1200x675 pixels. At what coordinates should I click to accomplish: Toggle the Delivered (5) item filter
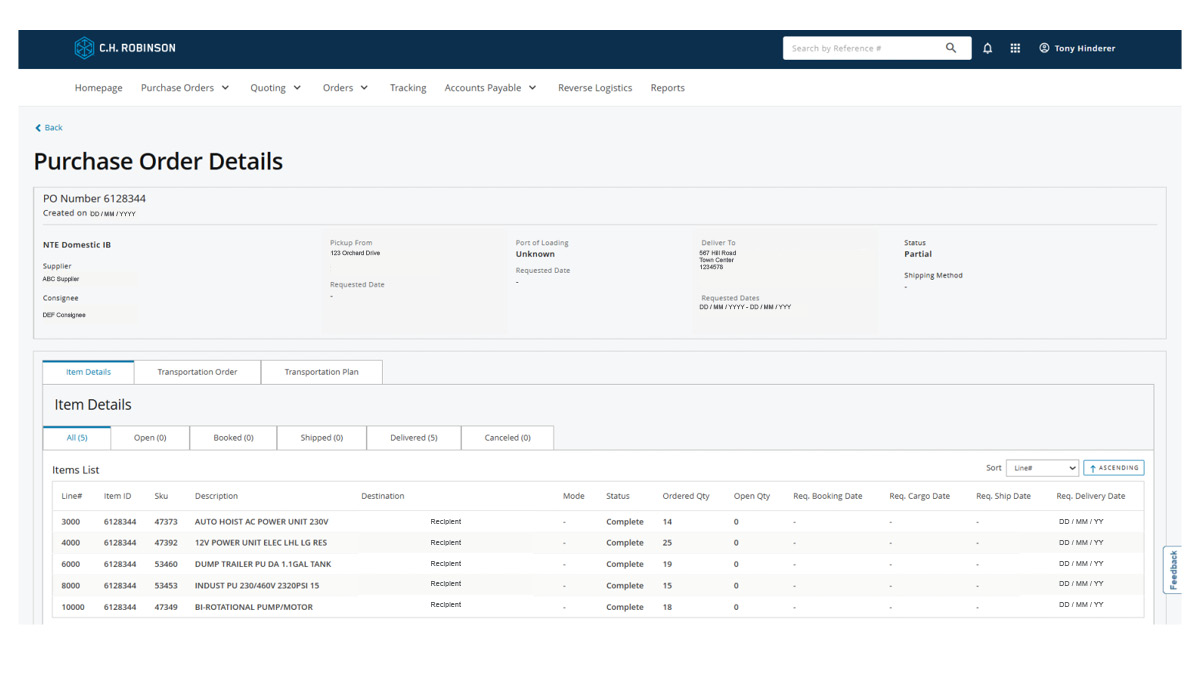414,437
